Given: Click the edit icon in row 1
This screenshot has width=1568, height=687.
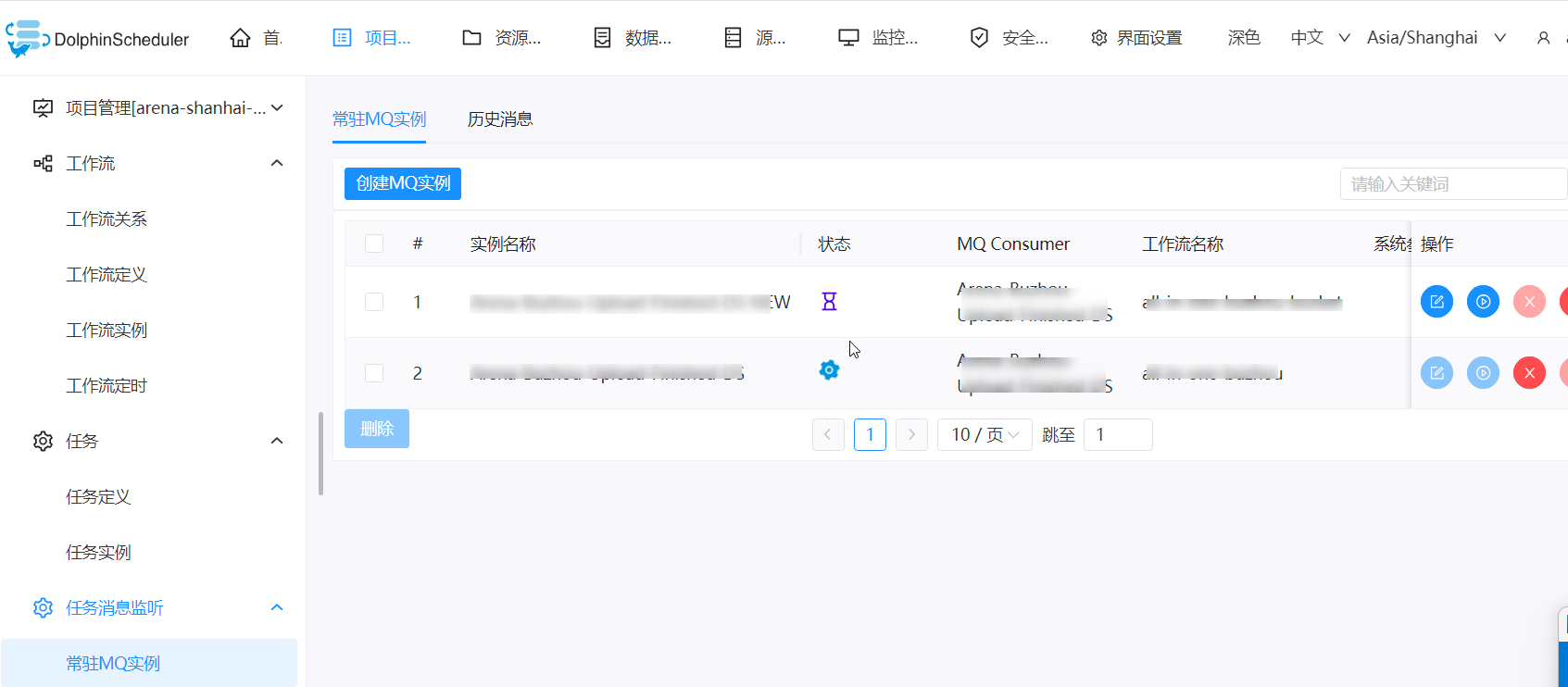Looking at the screenshot, I should click(1436, 302).
